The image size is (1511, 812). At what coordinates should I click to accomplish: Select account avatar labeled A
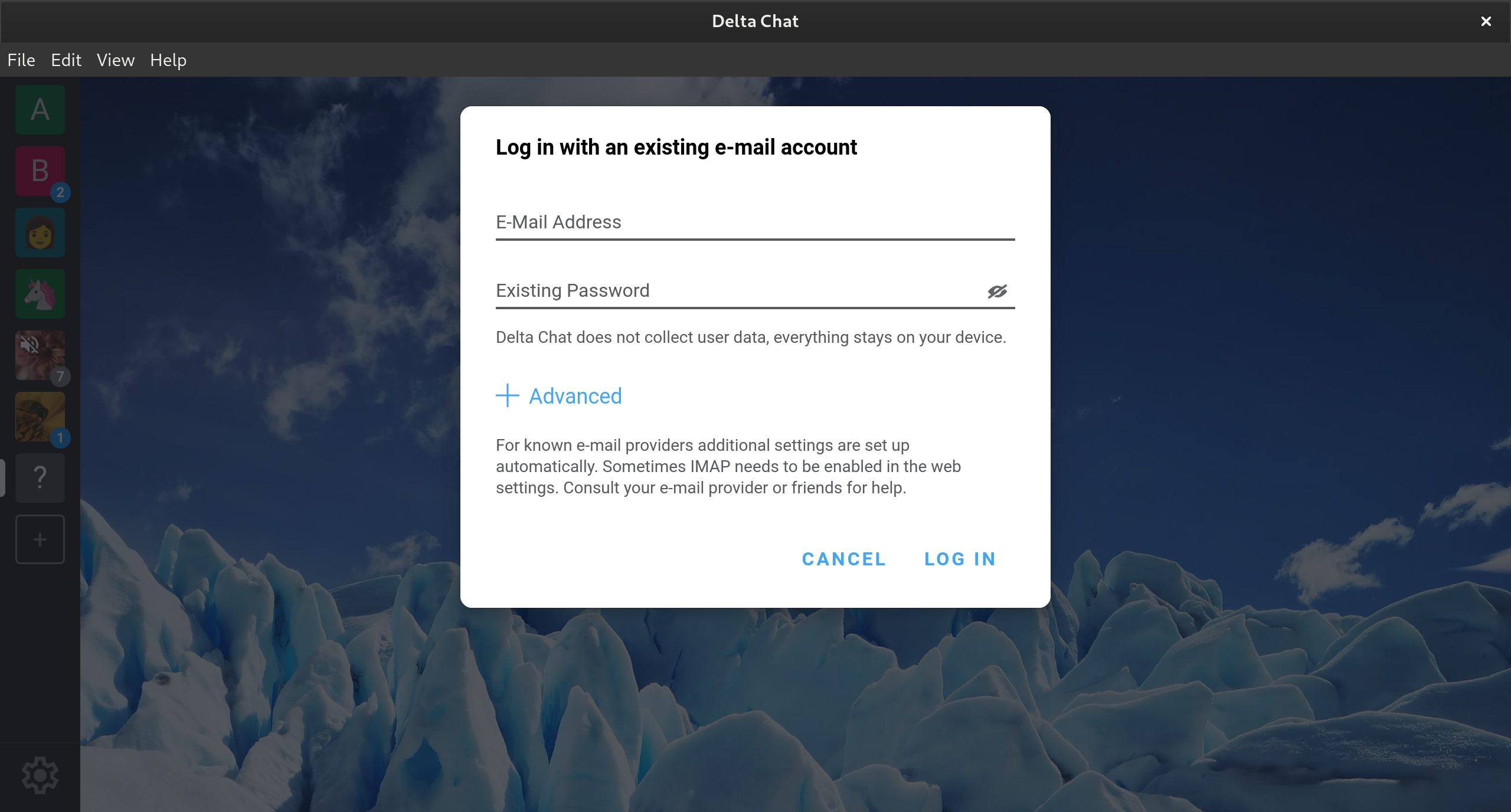coord(40,110)
